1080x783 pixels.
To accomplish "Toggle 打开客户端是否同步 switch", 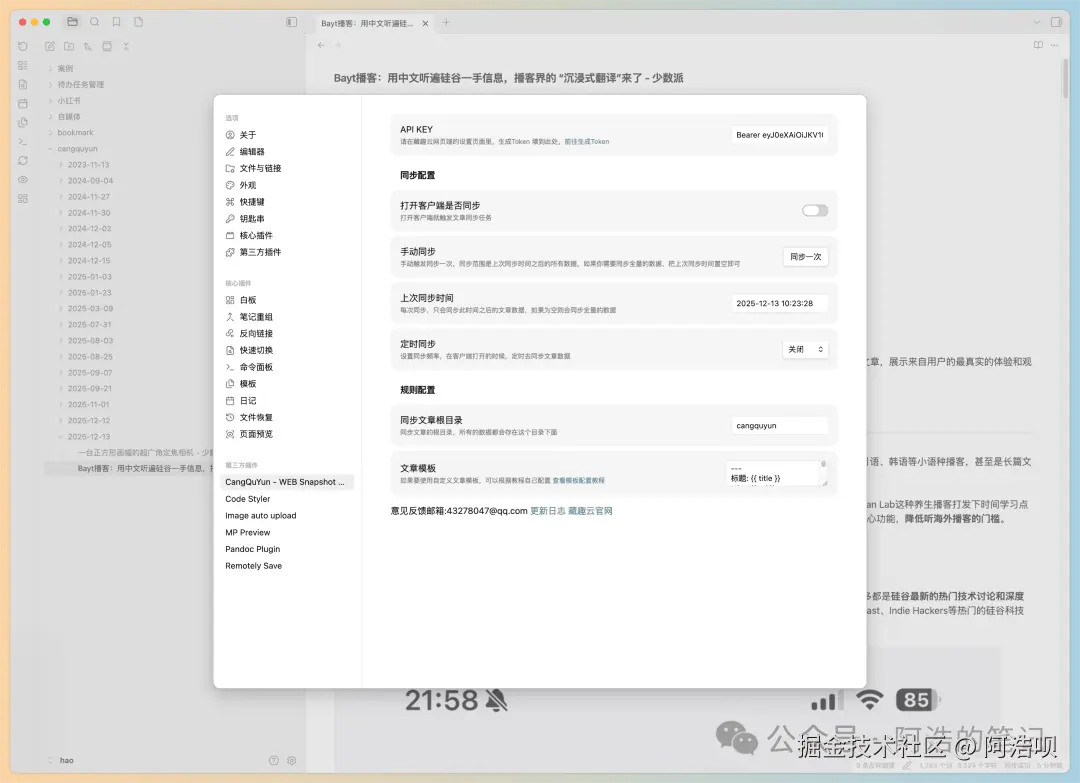I will [x=815, y=211].
